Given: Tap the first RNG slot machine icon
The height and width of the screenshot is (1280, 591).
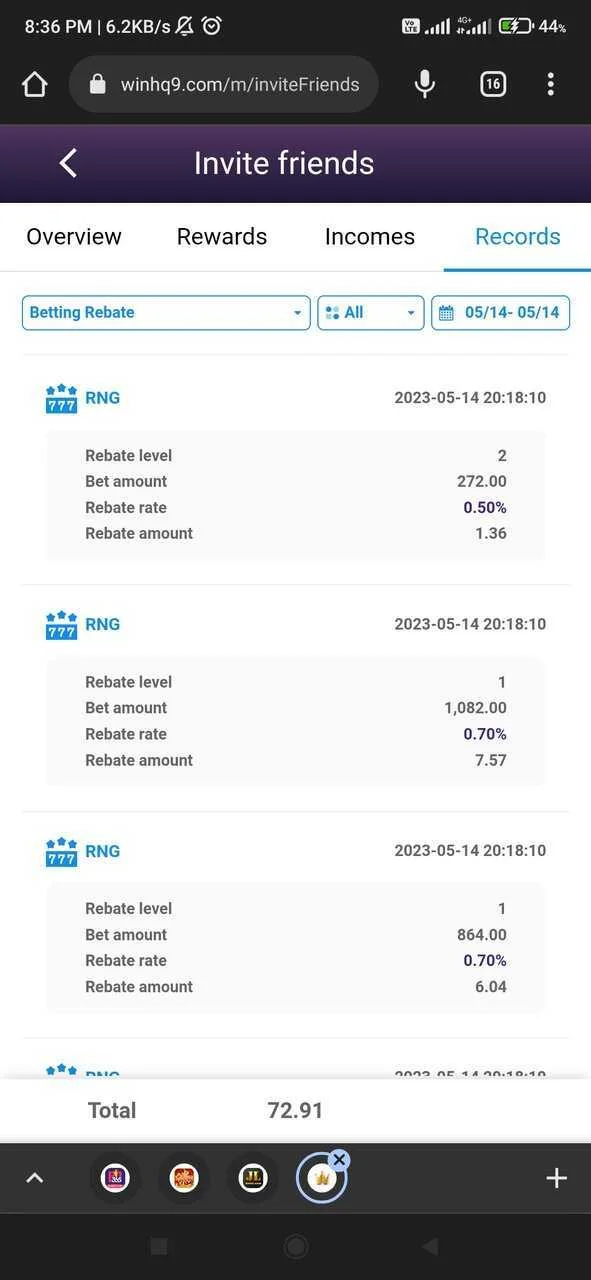Looking at the screenshot, I should coord(61,398).
